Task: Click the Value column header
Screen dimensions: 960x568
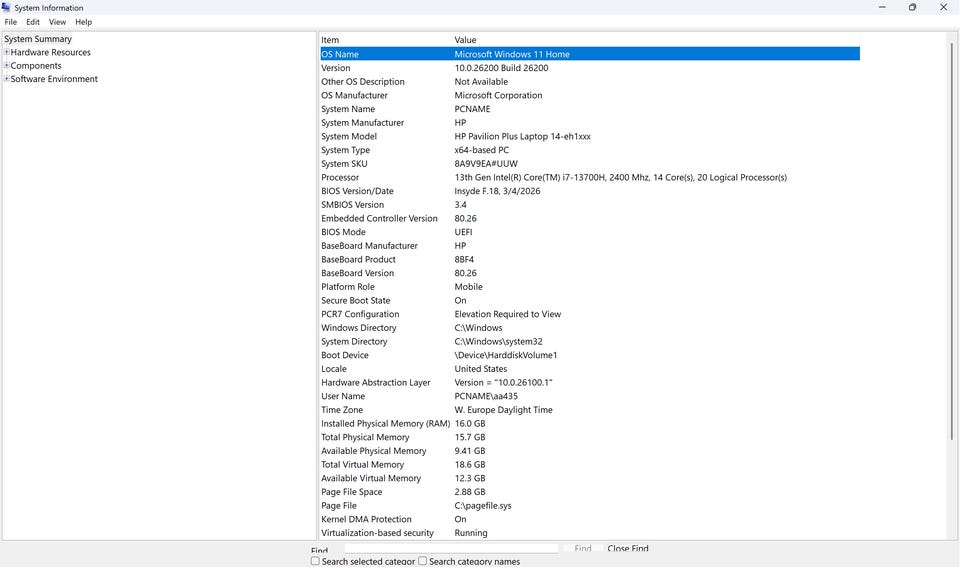Action: (656, 40)
